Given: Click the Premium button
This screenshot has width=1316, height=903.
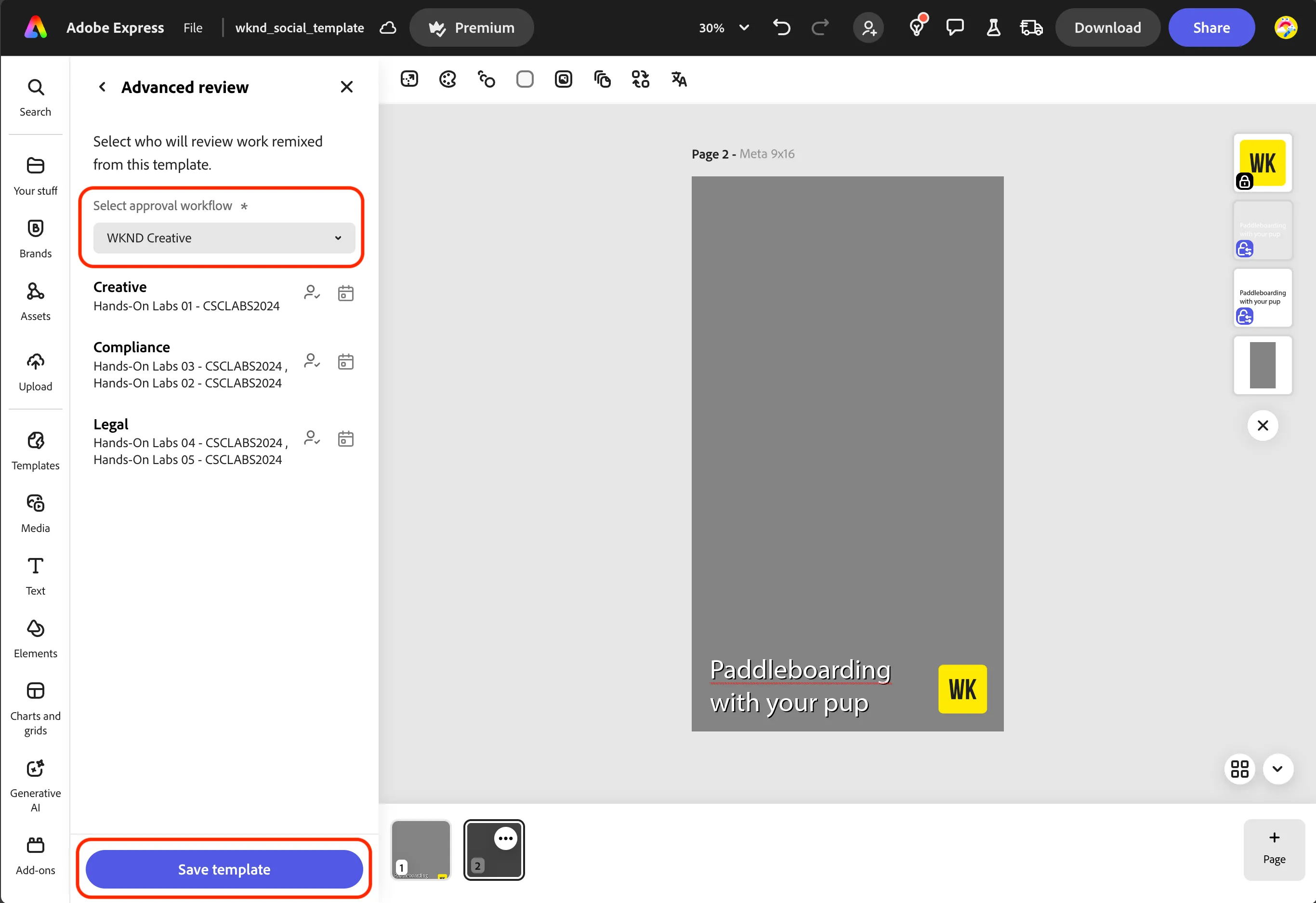Looking at the screenshot, I should click(x=471, y=27).
